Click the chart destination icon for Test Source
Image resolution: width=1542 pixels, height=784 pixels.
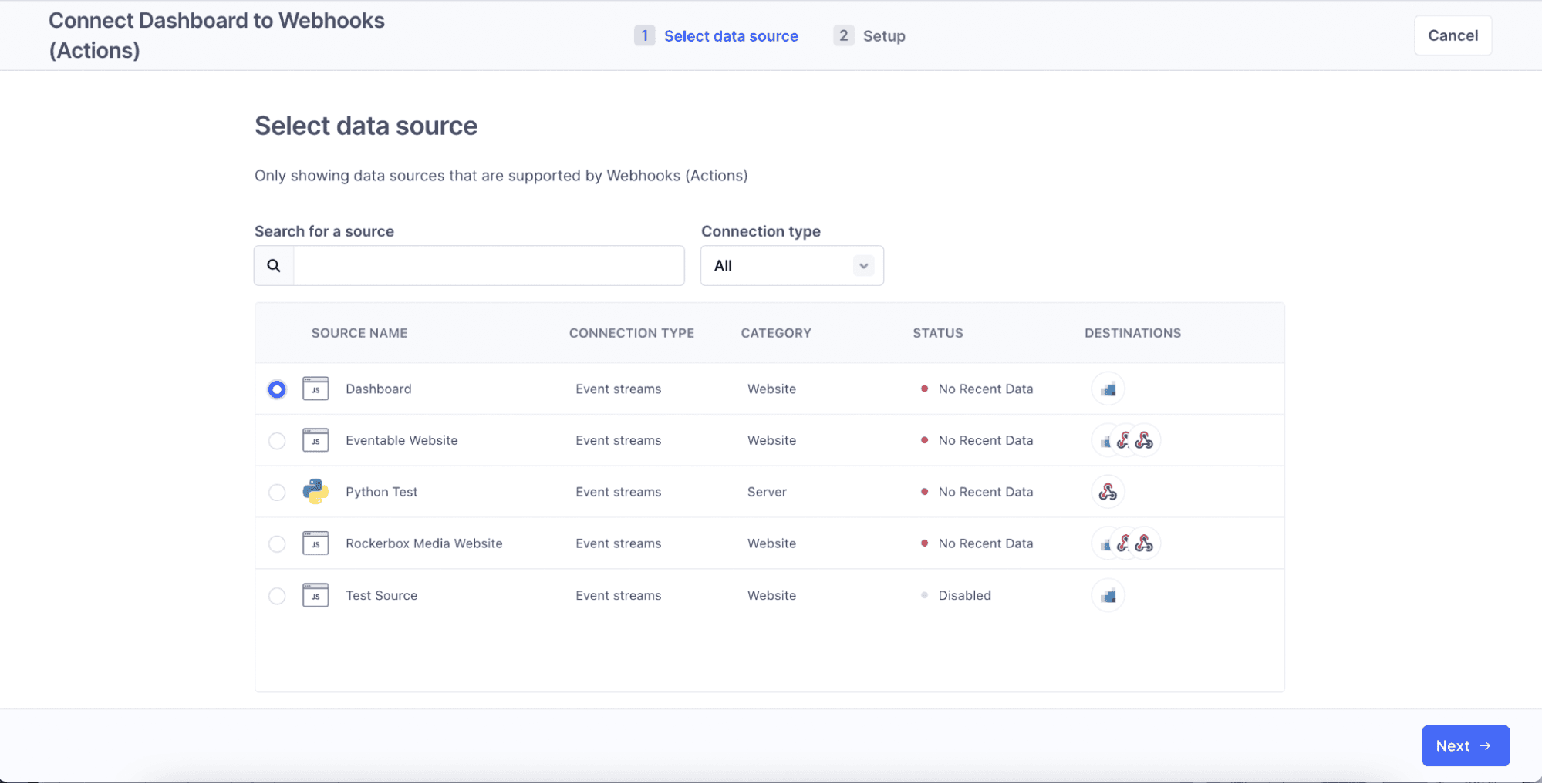1108,594
